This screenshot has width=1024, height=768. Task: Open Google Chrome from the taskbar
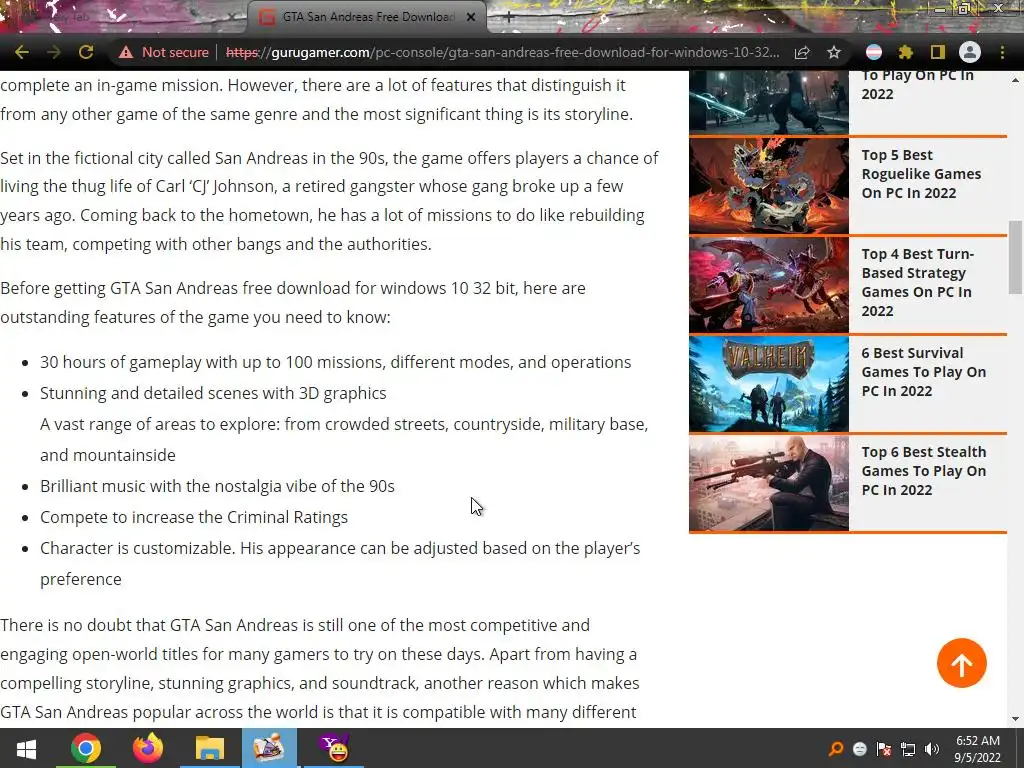(86, 748)
